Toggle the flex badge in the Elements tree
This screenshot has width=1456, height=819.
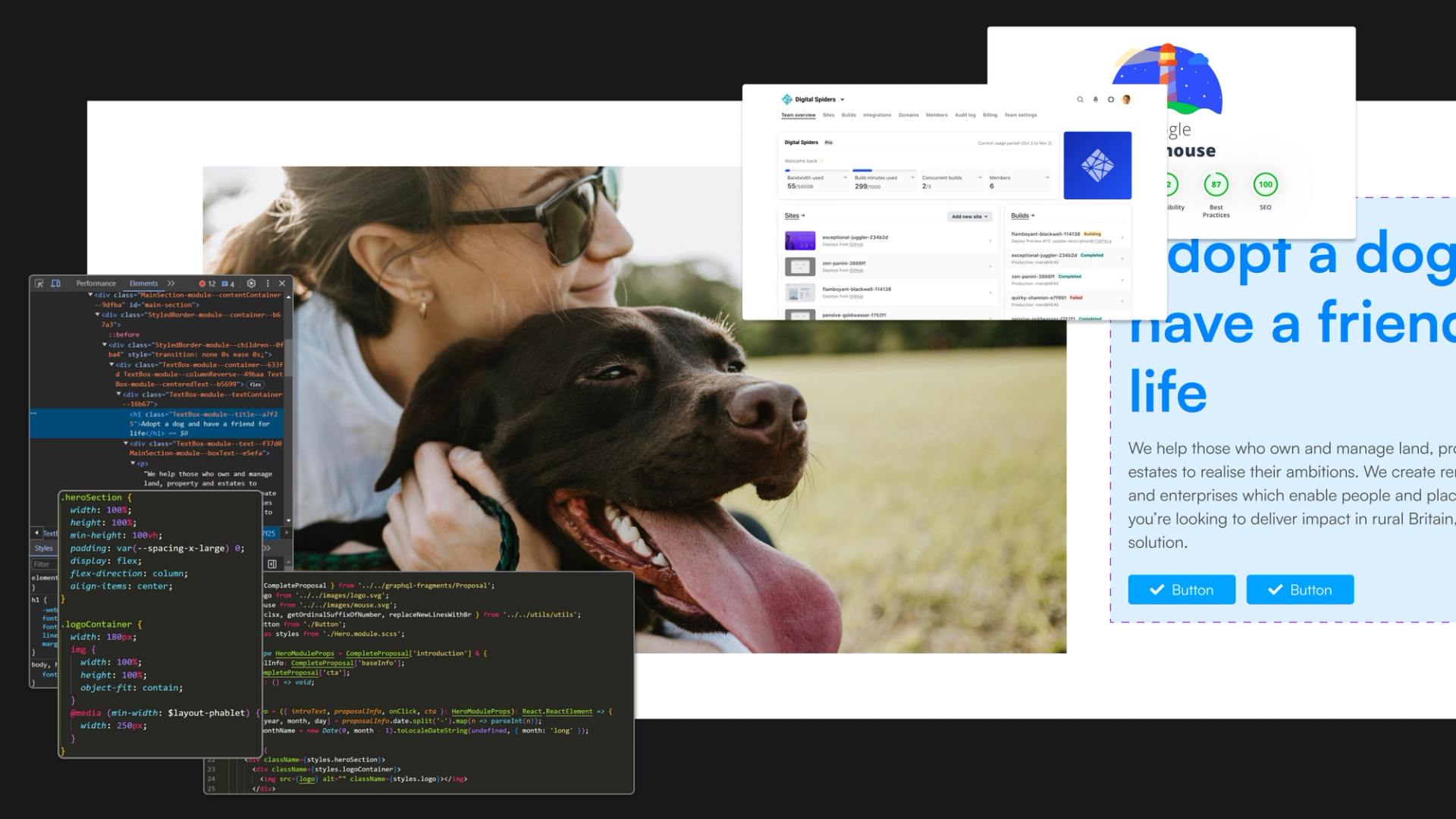(256, 384)
